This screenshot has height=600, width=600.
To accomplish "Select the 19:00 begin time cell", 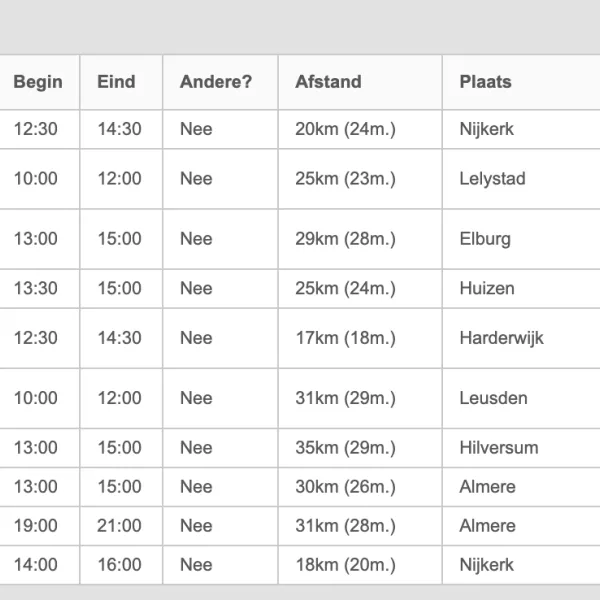I will pos(39,526).
